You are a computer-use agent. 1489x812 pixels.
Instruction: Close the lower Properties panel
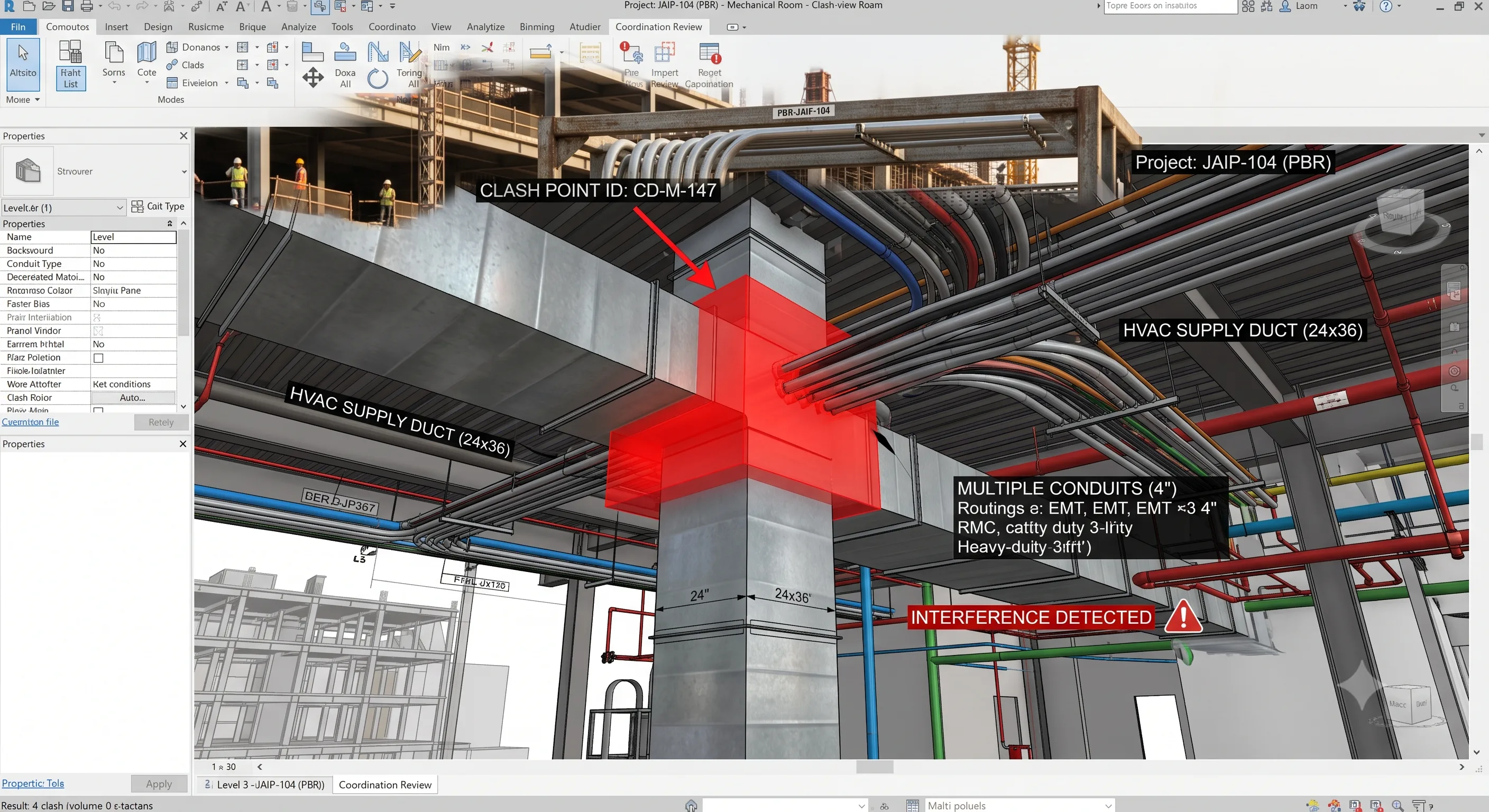click(183, 444)
